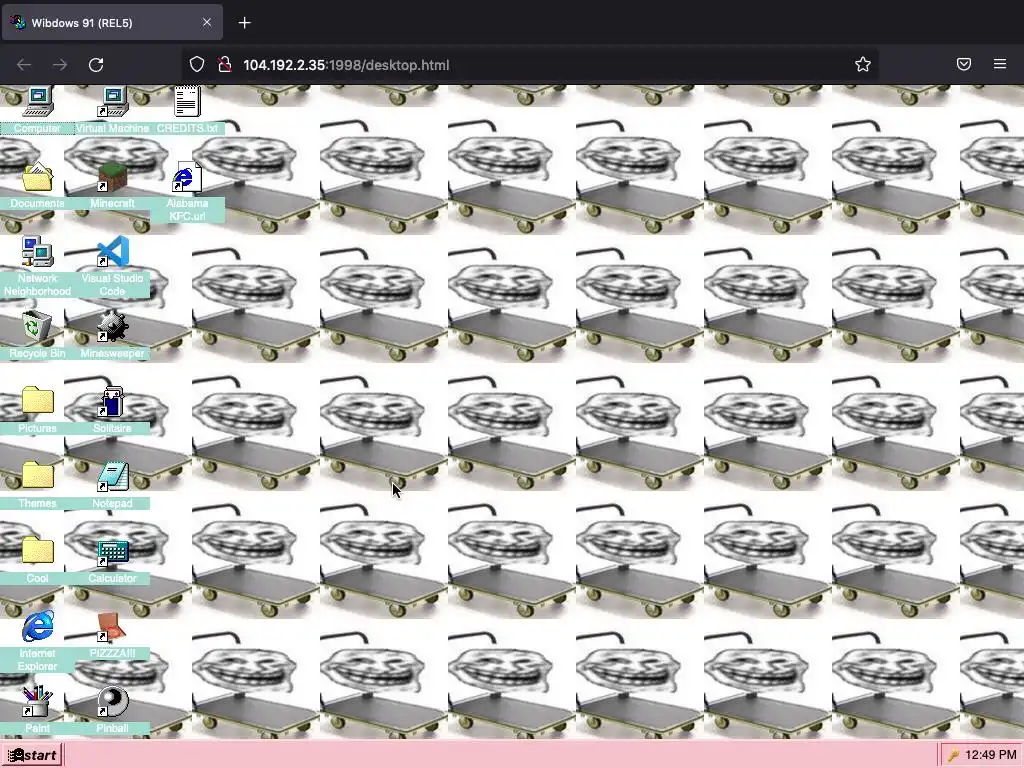This screenshot has height=768, width=1024.
Task: Launch the Solitaire shortcut
Action: 112,402
